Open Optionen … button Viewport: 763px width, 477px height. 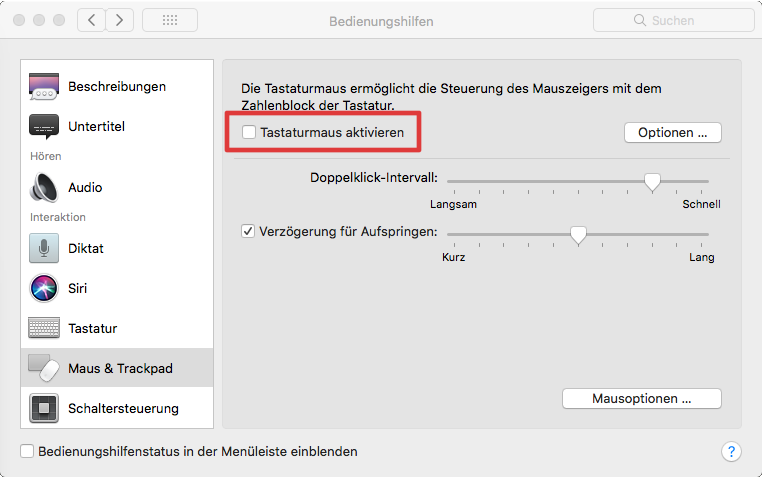[x=672, y=132]
